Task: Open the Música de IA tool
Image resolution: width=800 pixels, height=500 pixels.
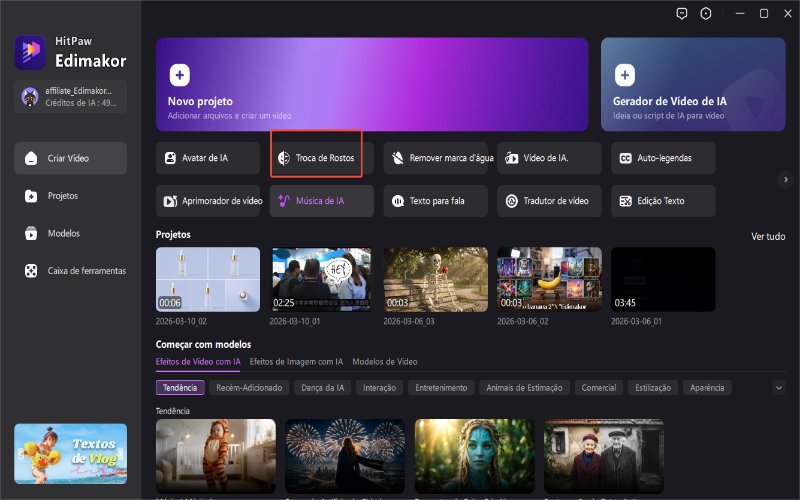Action: [321, 201]
